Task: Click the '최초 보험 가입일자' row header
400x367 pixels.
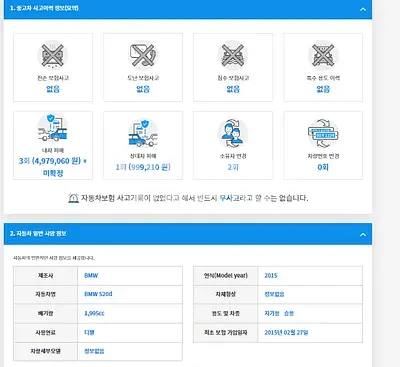Action: click(226, 332)
